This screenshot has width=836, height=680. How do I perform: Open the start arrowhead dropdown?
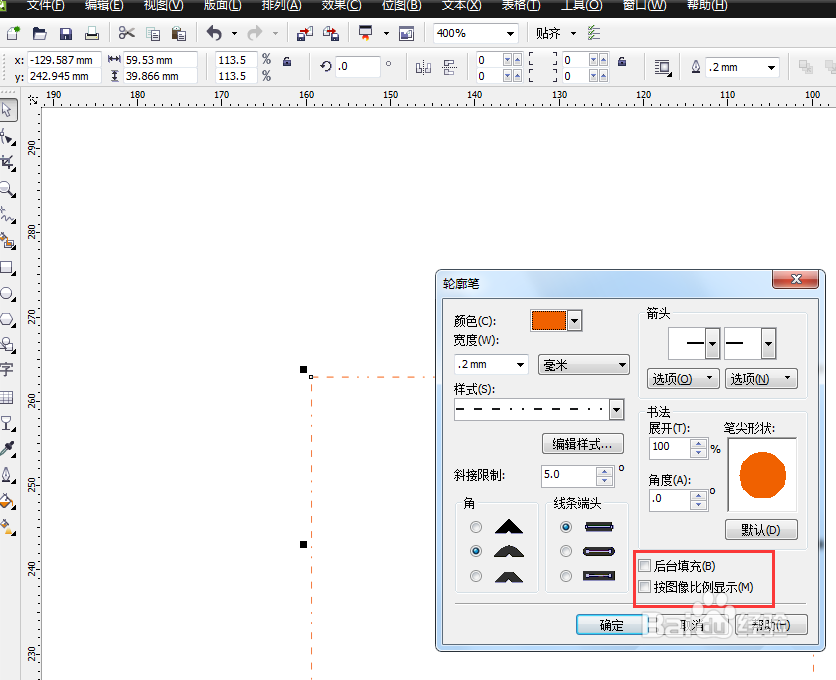coord(712,343)
